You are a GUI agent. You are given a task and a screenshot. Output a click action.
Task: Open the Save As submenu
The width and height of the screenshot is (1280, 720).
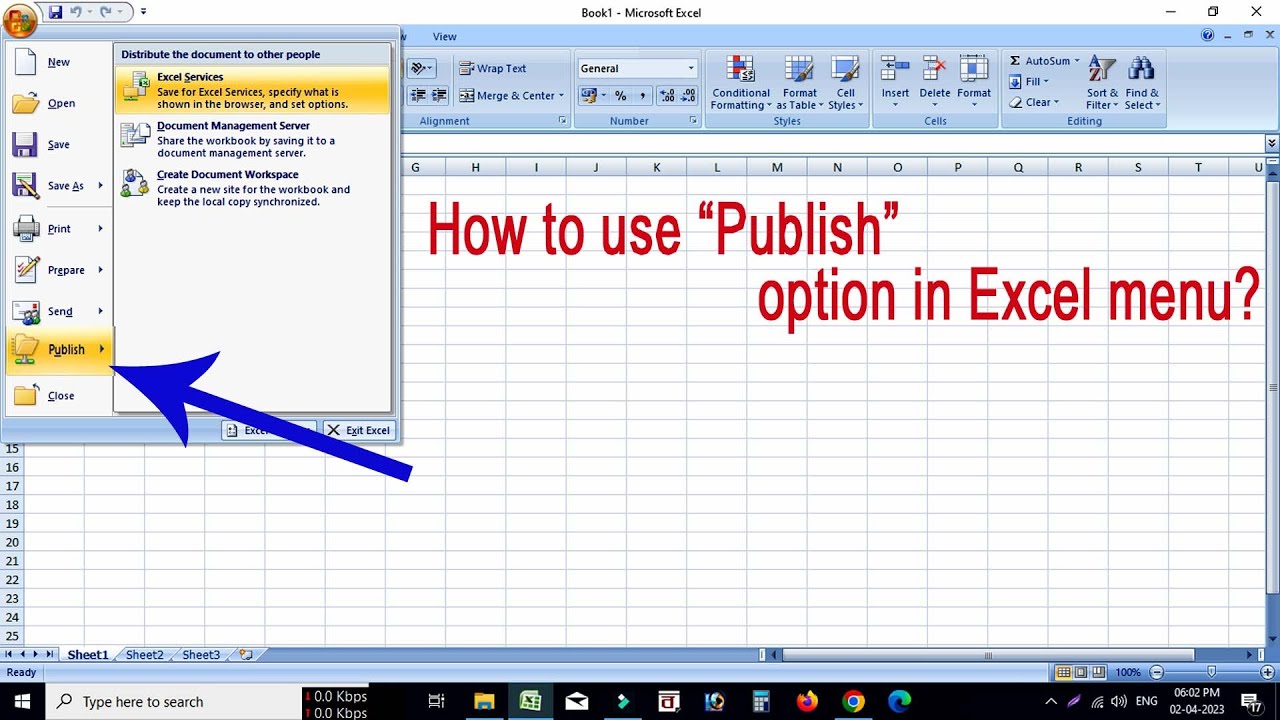click(57, 186)
